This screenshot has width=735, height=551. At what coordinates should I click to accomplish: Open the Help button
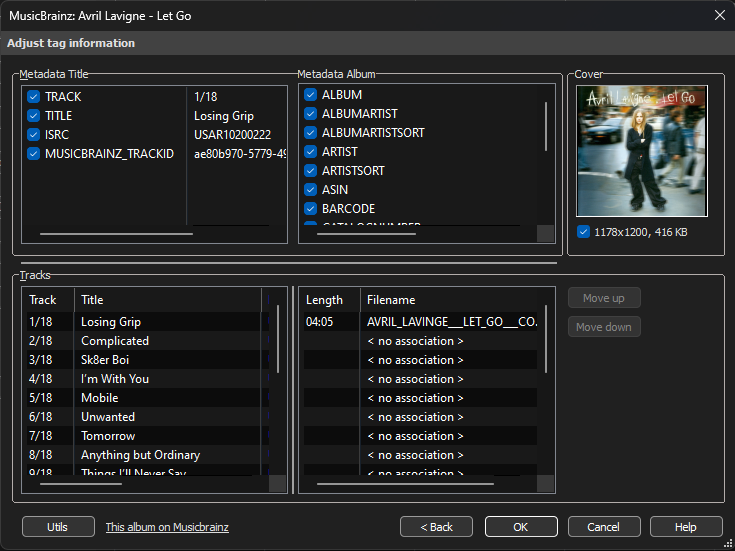coord(686,527)
